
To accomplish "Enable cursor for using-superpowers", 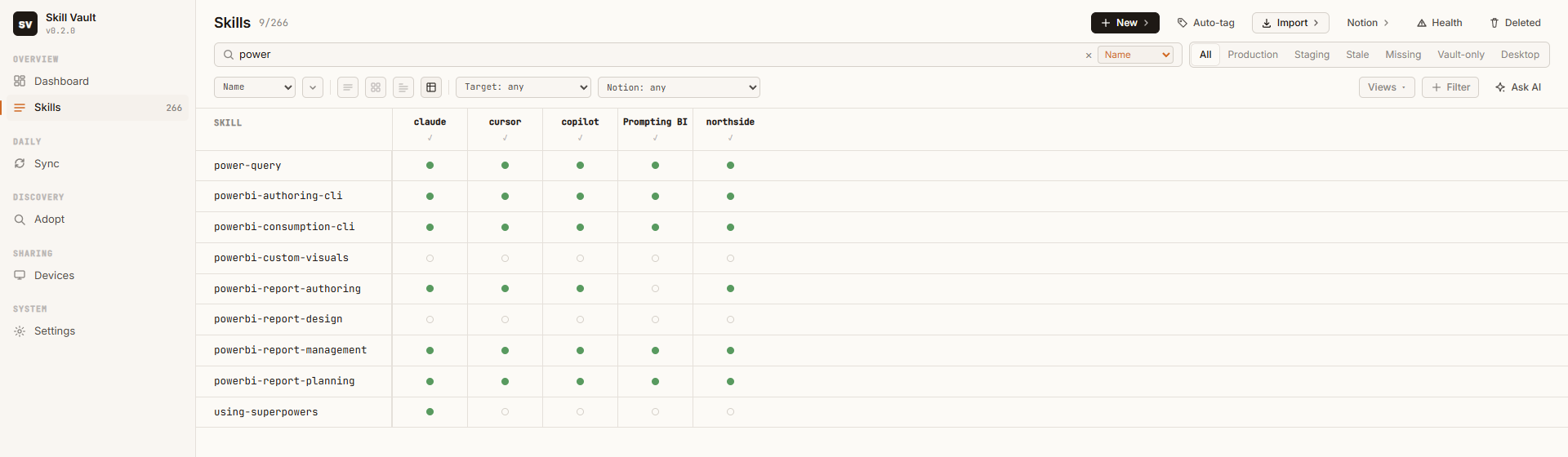I will [x=506, y=412].
